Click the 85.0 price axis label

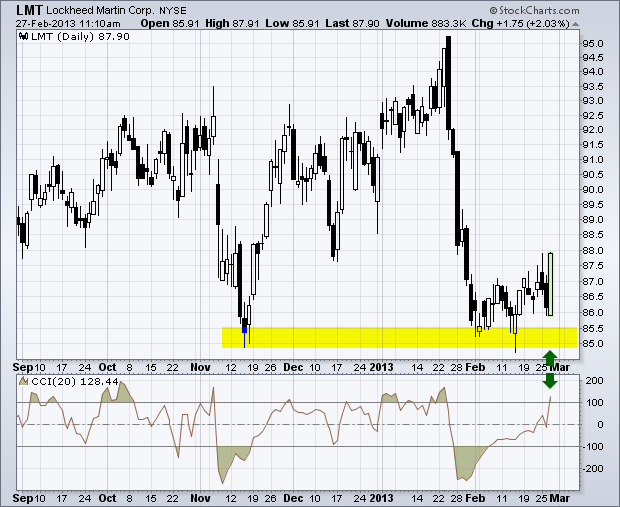click(x=593, y=344)
